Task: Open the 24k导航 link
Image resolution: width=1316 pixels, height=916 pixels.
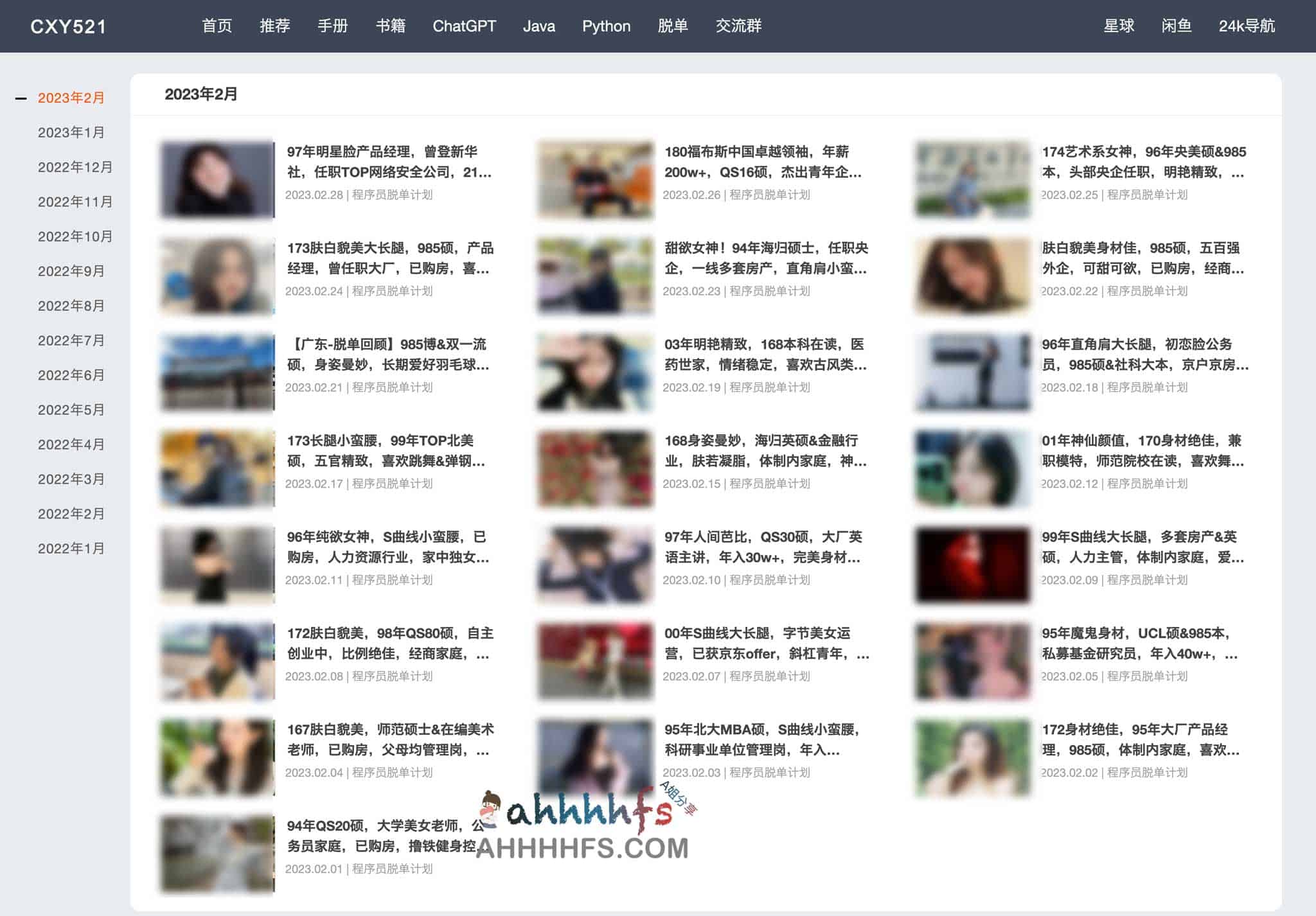Action: (x=1246, y=26)
